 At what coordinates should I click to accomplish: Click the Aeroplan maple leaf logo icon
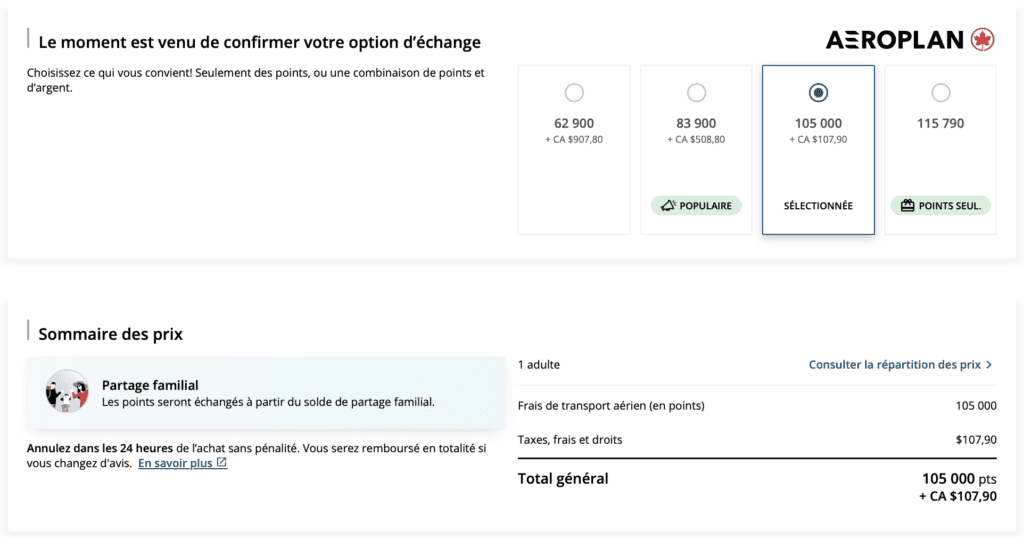click(x=981, y=40)
